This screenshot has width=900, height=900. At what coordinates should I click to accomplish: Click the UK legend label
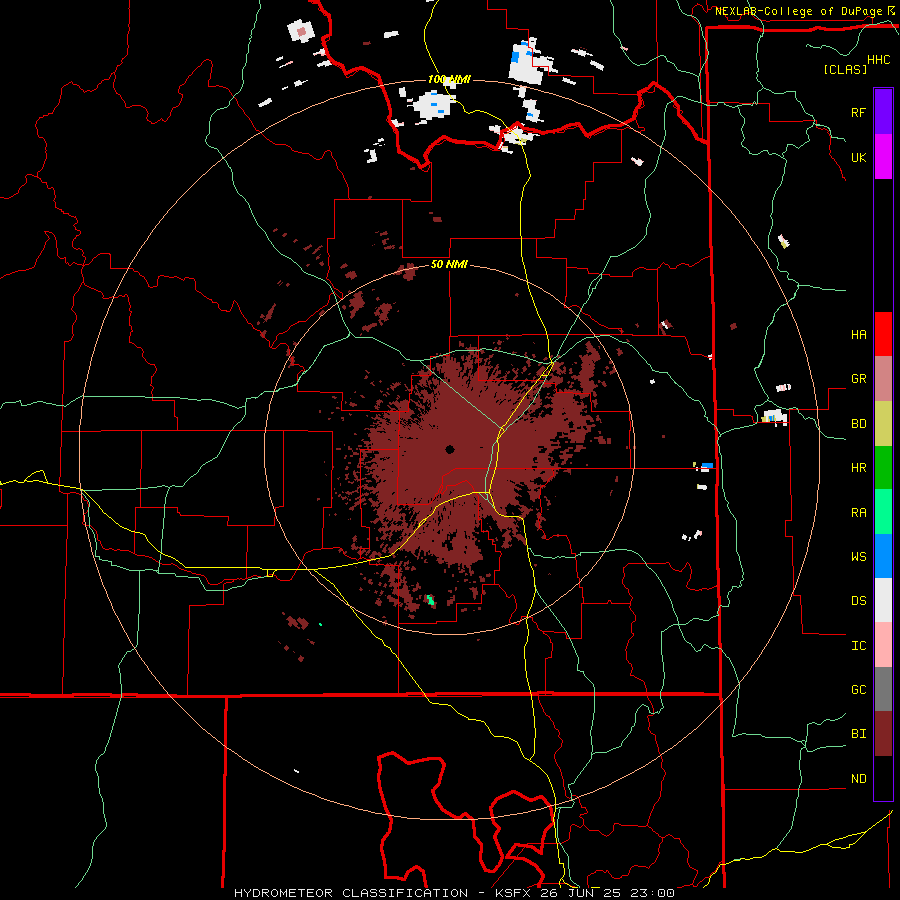click(858, 157)
